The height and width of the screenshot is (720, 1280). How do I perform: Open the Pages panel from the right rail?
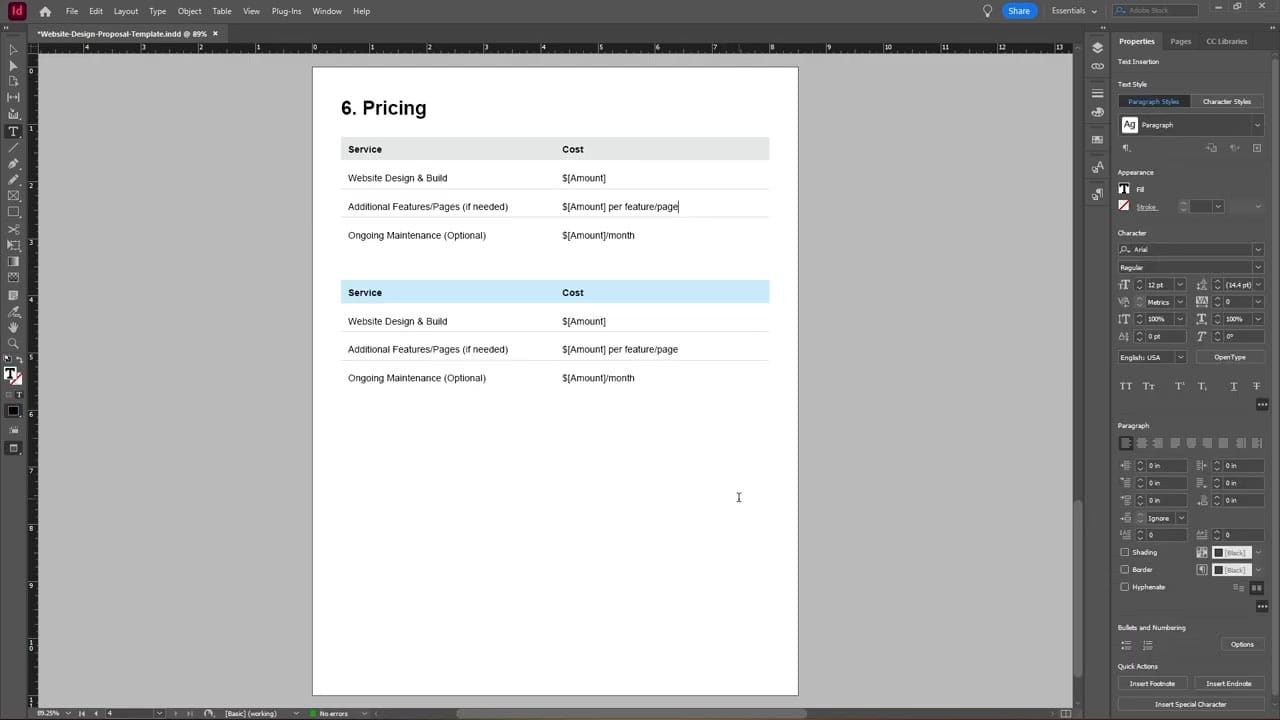tap(1180, 41)
